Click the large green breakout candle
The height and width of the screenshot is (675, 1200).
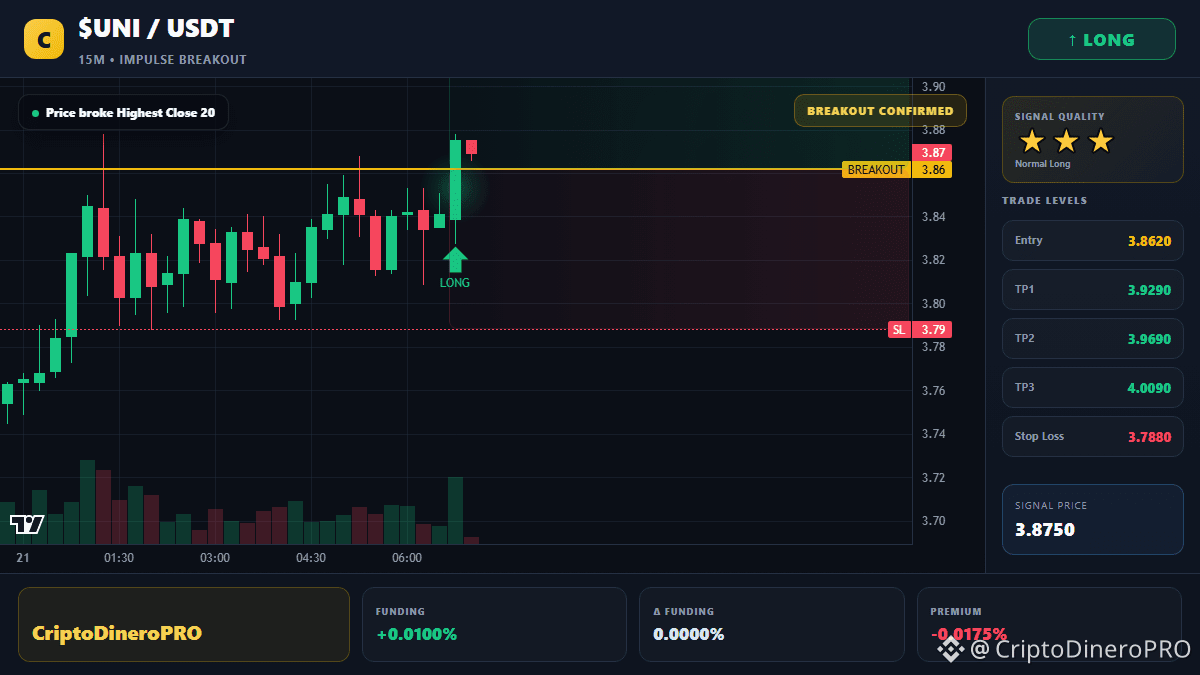coord(455,180)
